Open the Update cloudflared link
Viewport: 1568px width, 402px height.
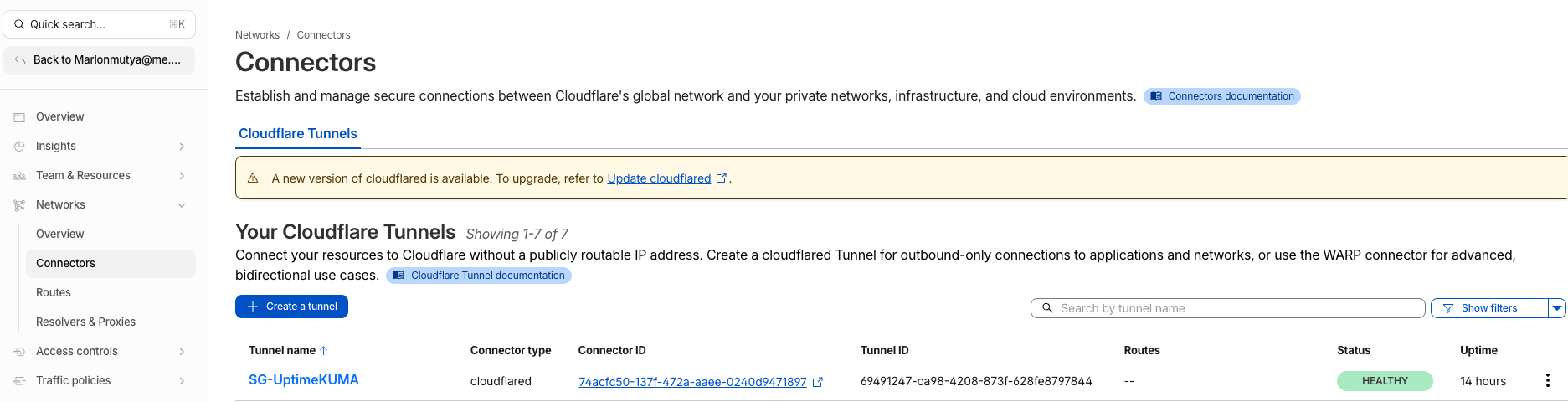point(659,178)
